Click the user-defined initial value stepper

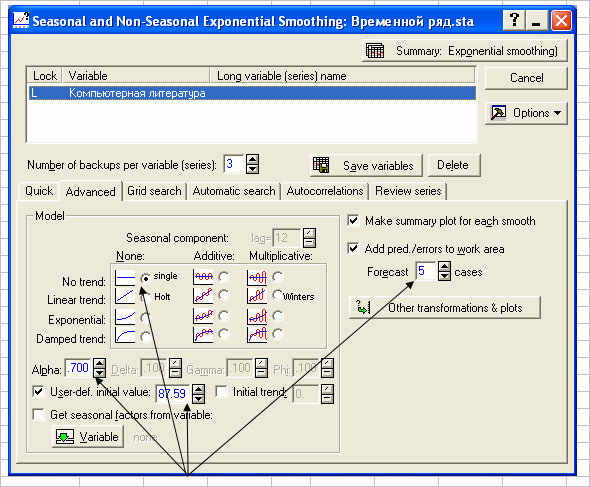tap(198, 394)
